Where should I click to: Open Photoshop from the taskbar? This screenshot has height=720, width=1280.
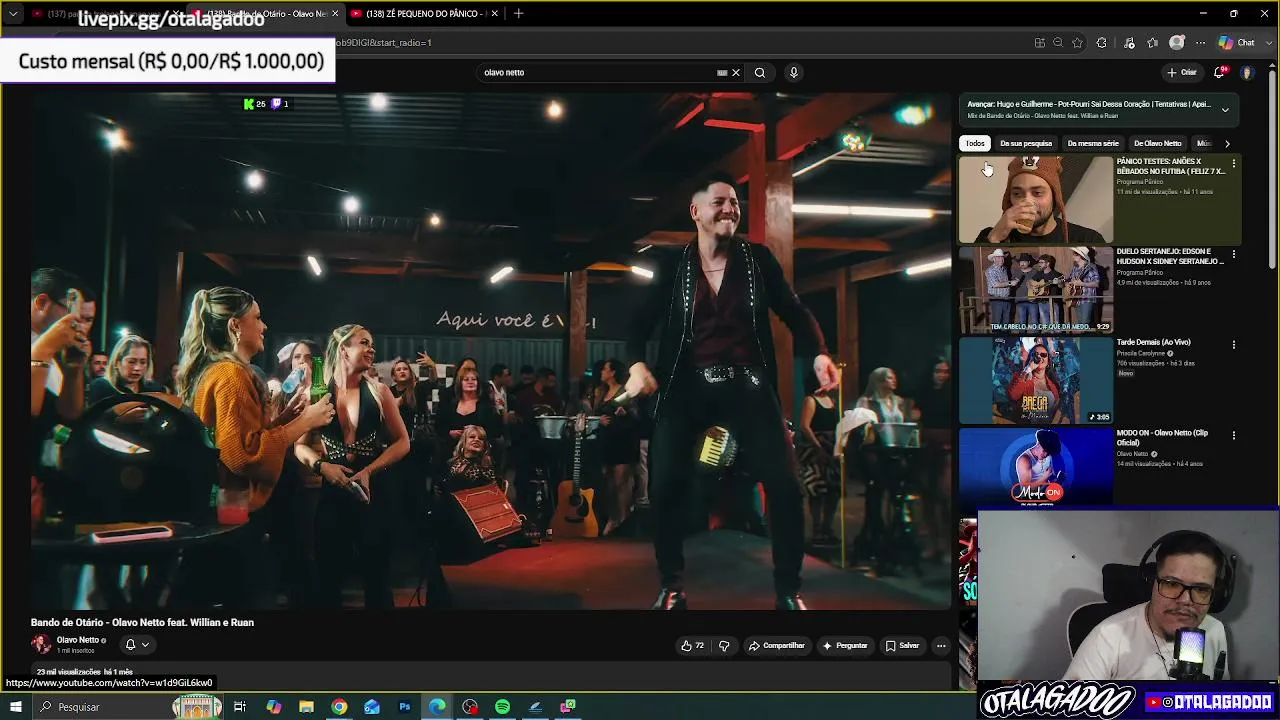coord(405,707)
